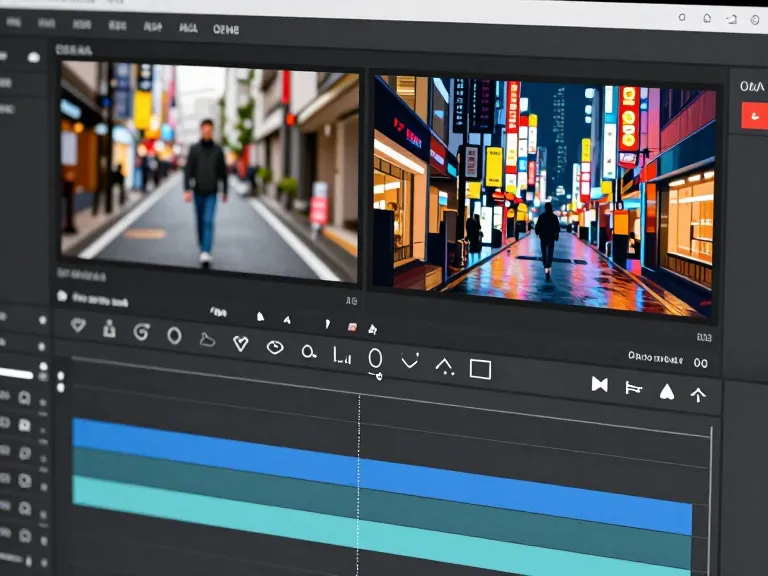768x576 pixels.
Task: Select the solid spade-shaped marker icon
Action: click(x=667, y=392)
